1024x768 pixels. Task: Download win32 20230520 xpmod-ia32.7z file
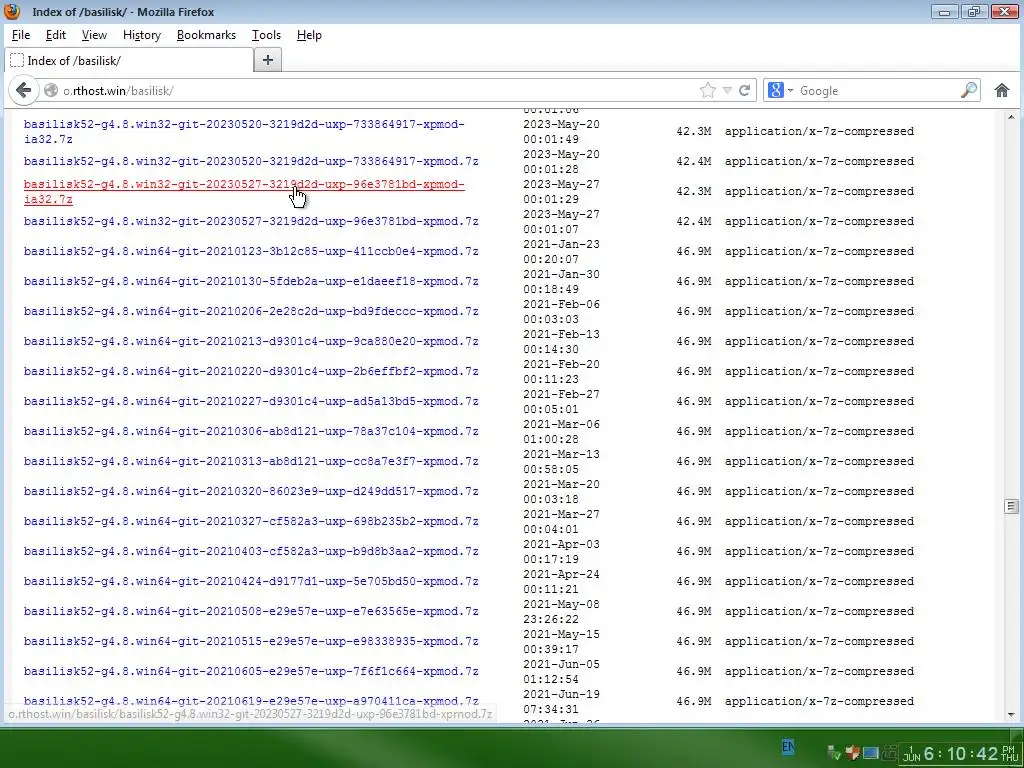click(244, 131)
